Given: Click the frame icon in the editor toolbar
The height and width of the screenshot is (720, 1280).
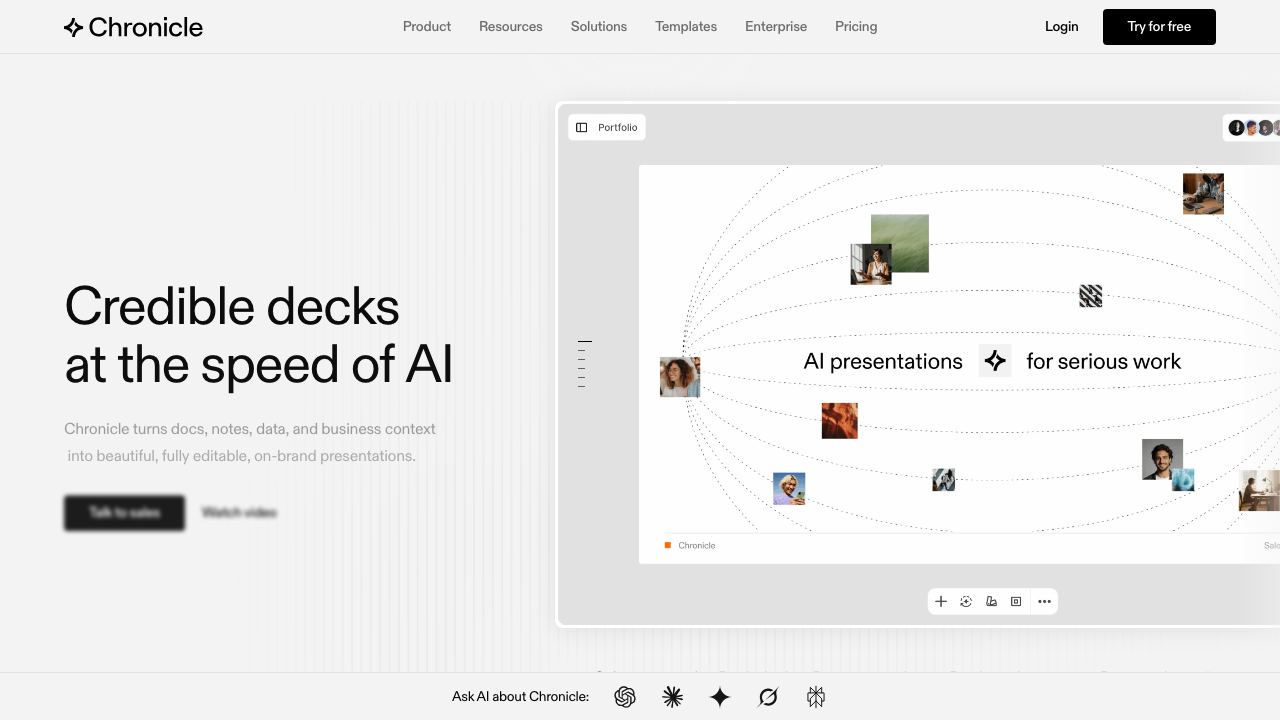Looking at the screenshot, I should pyautogui.click(x=1016, y=602).
